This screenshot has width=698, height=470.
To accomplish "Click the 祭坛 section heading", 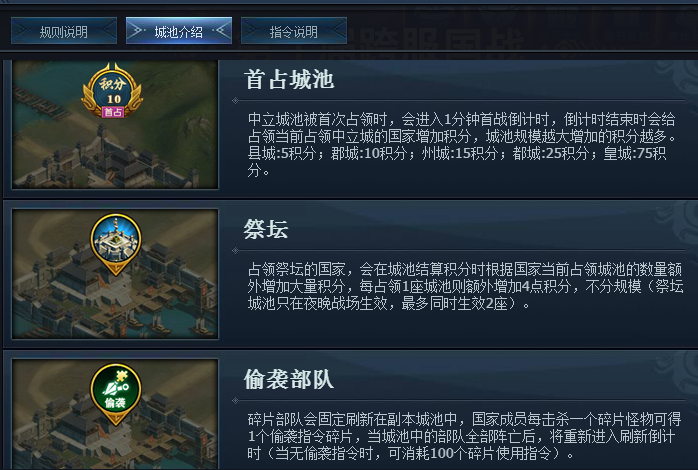I will pyautogui.click(x=266, y=229).
